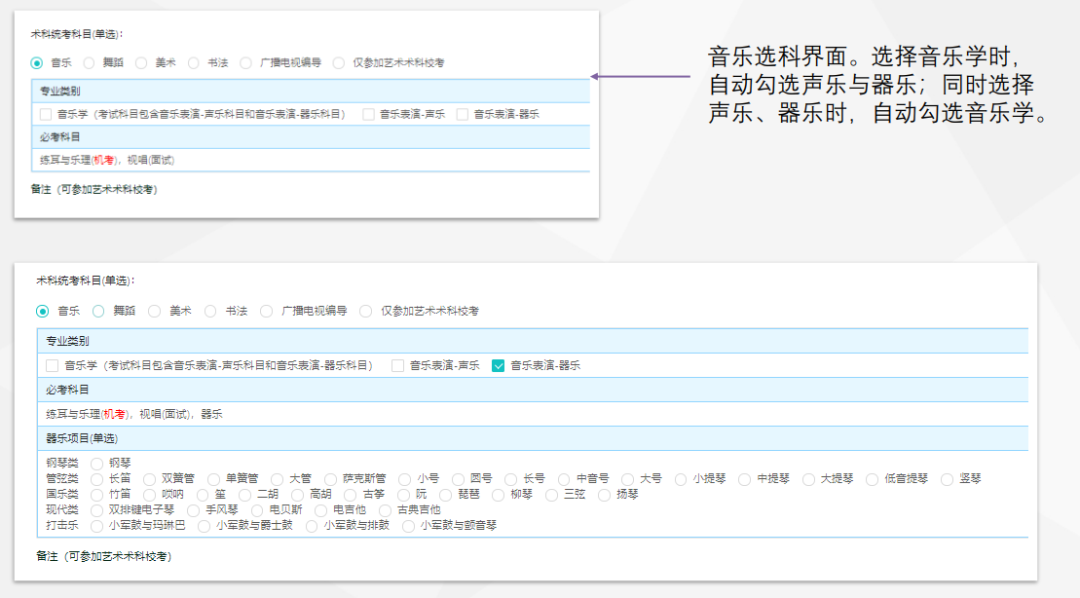Choose 阮 instrument radio button
This screenshot has width=1080, height=598.
(403, 495)
